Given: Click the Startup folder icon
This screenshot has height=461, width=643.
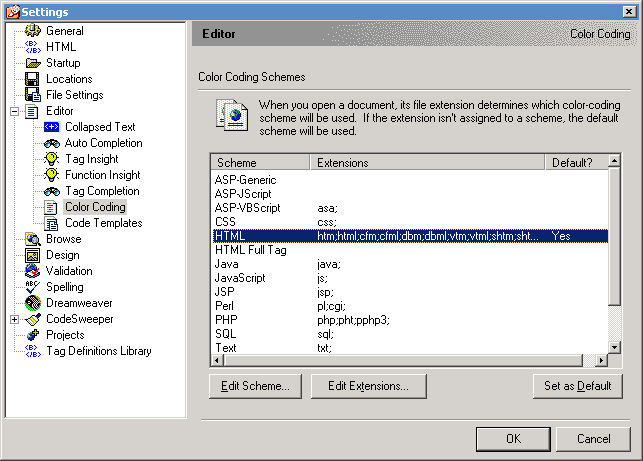Looking at the screenshot, I should [x=32, y=63].
